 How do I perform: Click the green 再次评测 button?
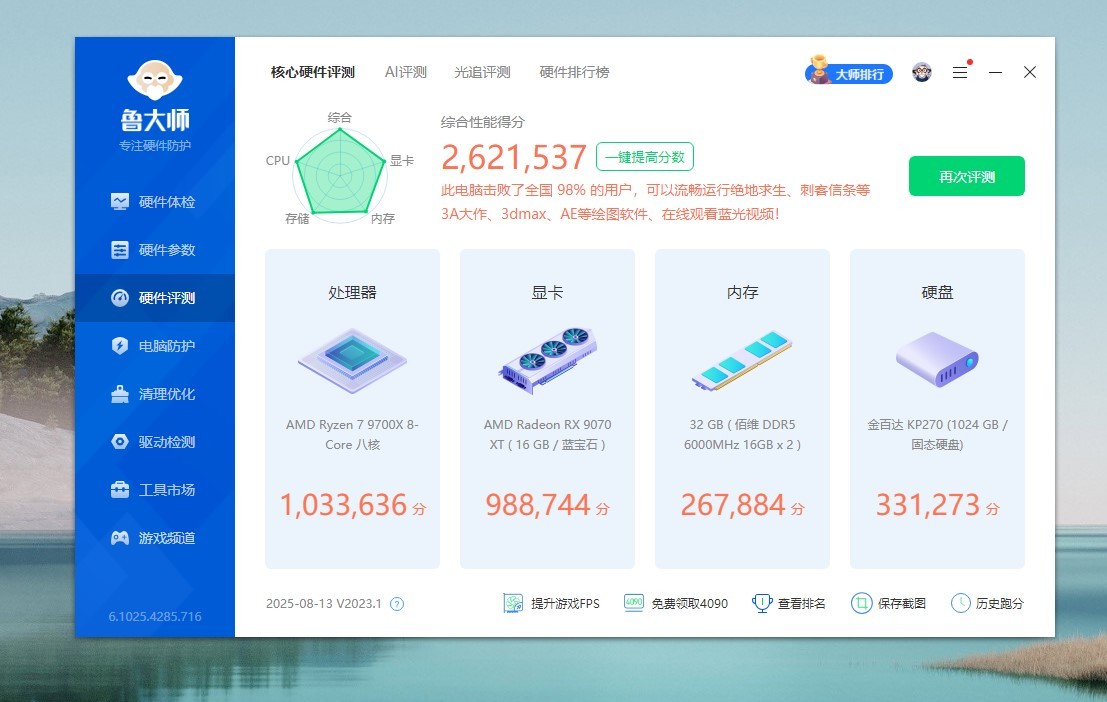tap(967, 177)
